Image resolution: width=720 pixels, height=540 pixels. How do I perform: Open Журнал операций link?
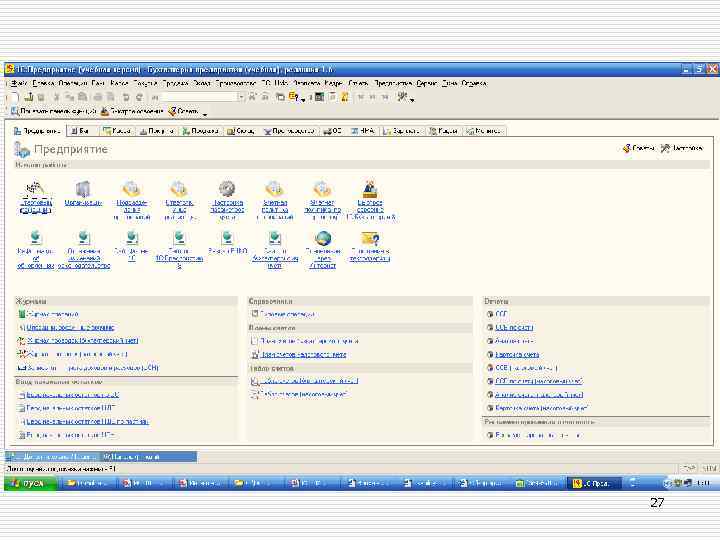pyautogui.click(x=52, y=314)
